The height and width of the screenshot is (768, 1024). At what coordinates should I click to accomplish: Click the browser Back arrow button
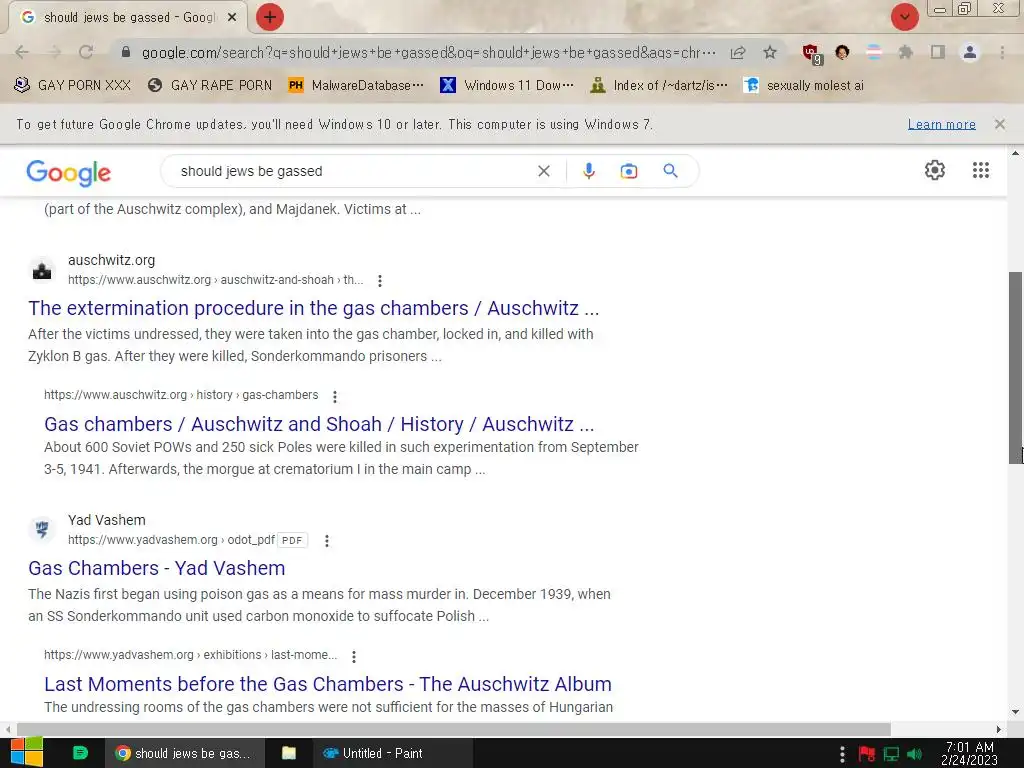tap(22, 52)
